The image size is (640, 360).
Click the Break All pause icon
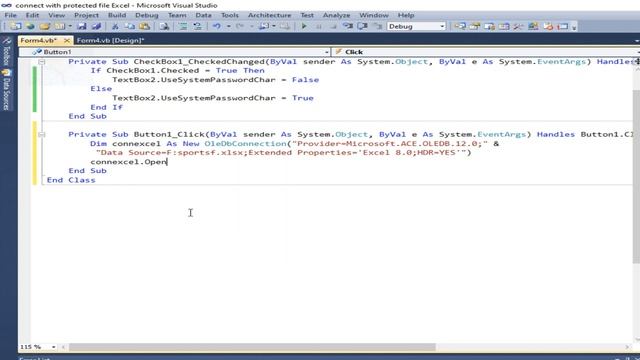pos(319,26)
